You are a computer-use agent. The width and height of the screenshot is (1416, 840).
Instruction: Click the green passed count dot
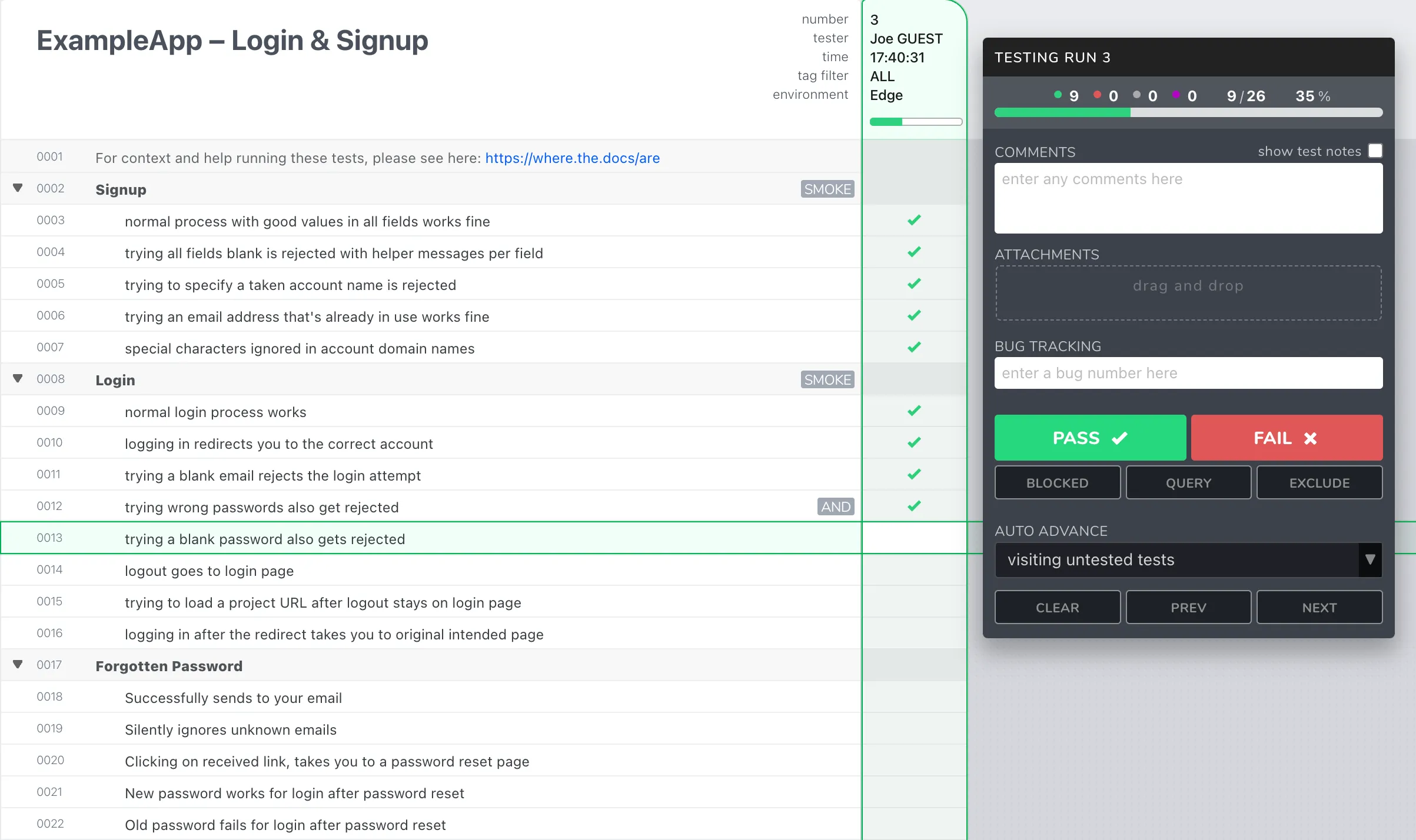coord(1058,94)
